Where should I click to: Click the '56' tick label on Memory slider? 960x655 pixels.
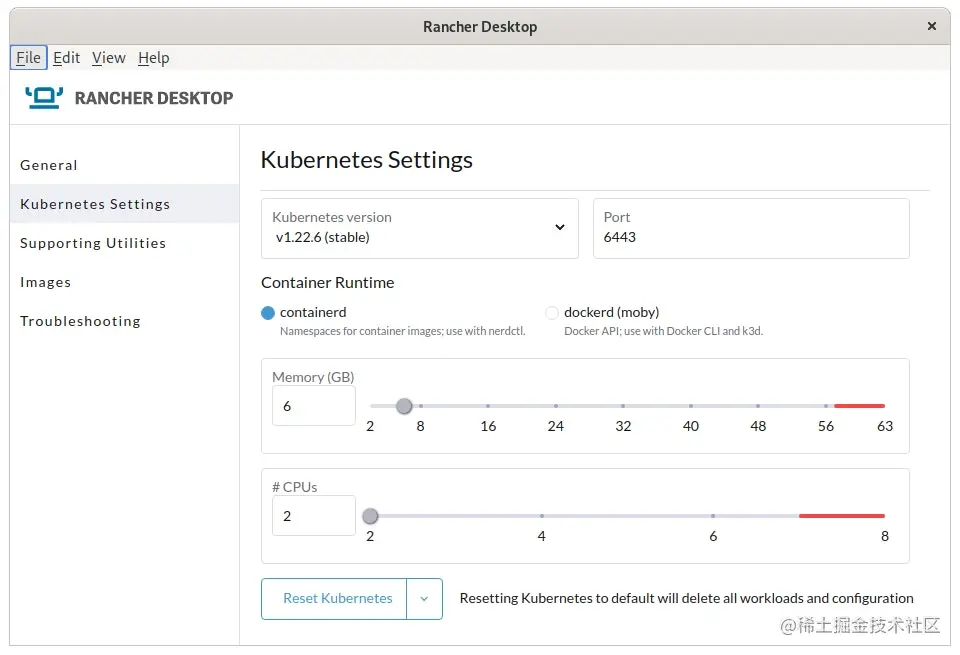pos(825,426)
